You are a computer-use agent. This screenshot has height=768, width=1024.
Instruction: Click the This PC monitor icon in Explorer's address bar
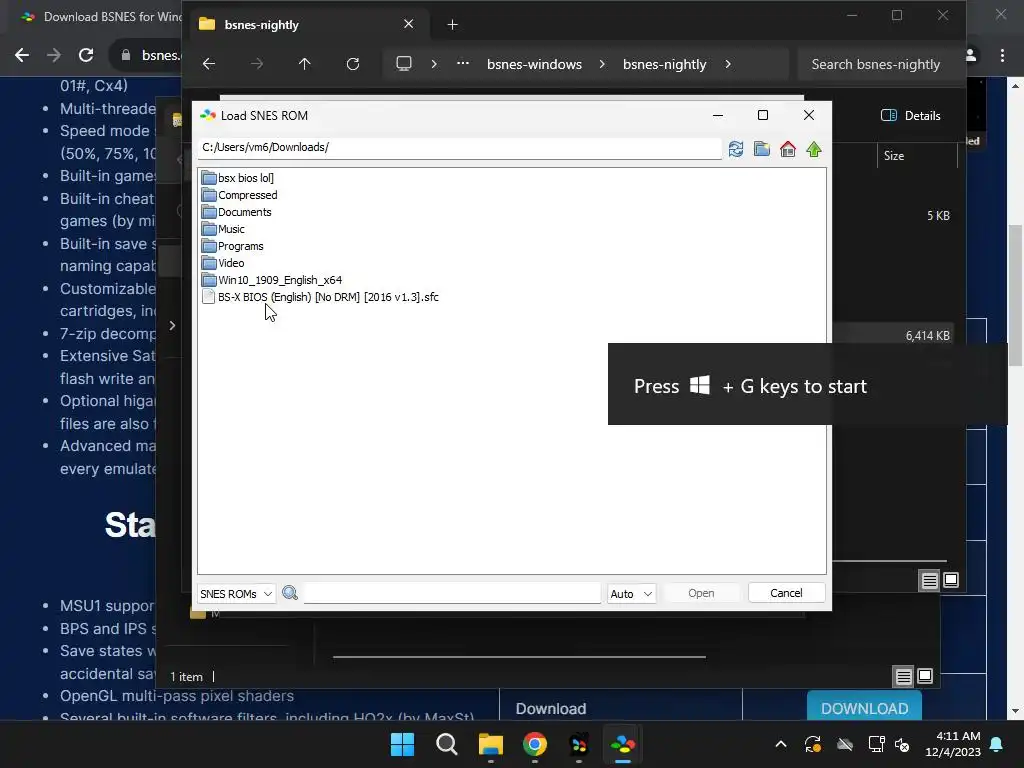point(404,63)
